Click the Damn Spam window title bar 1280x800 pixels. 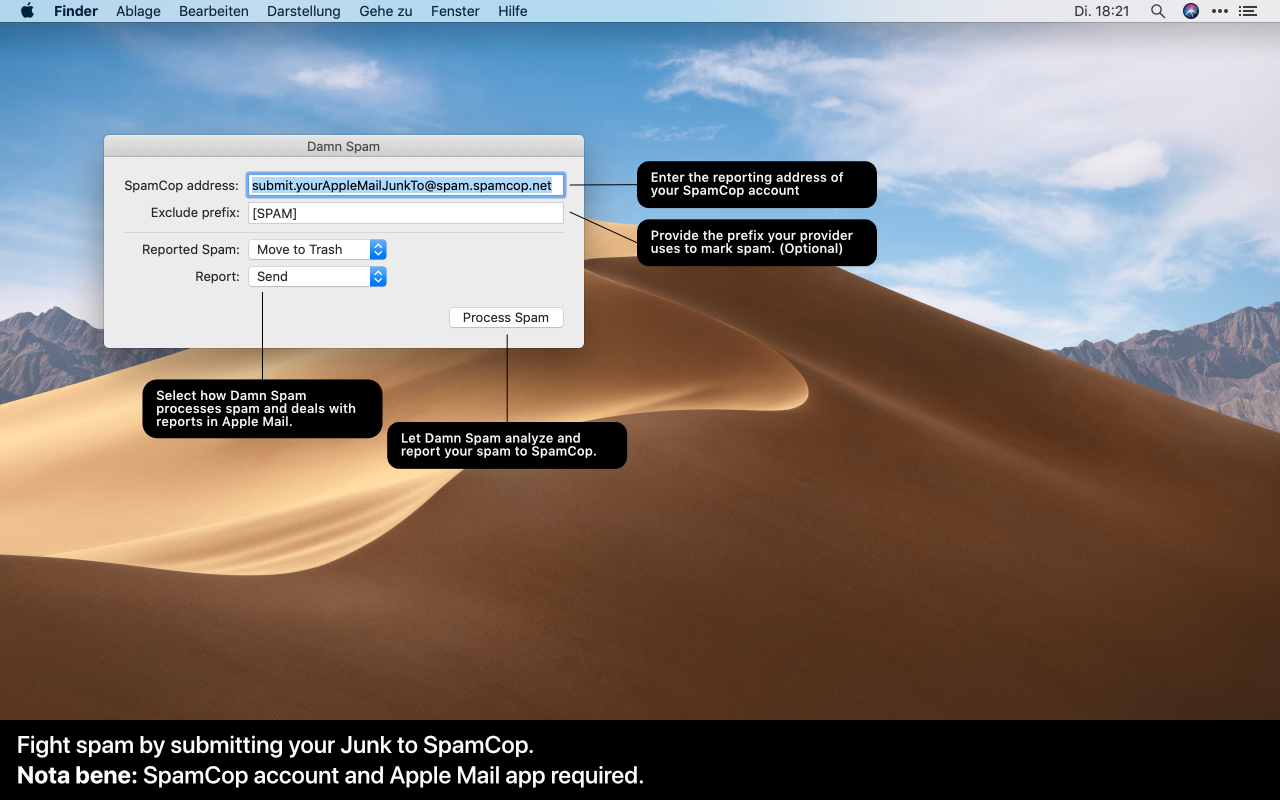pos(343,146)
